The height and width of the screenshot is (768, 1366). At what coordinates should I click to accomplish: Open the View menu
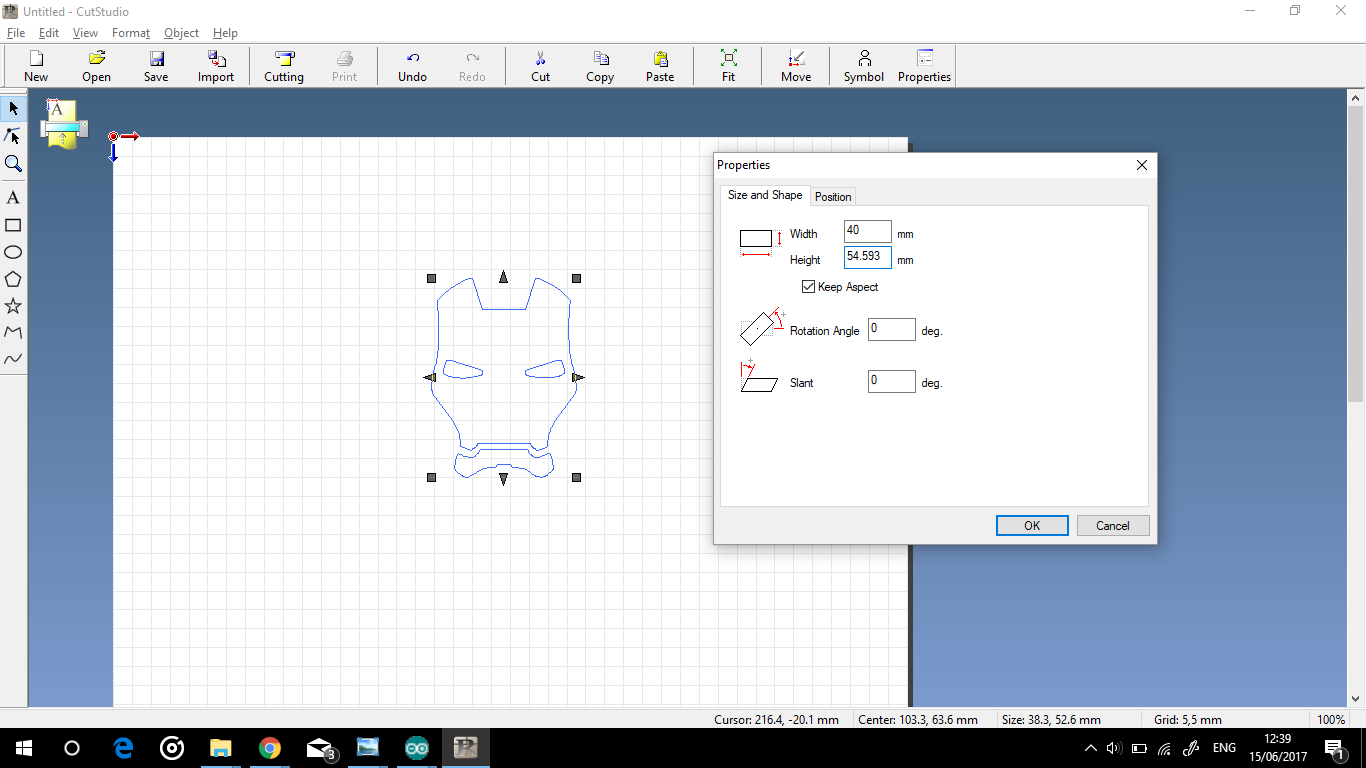coord(85,33)
